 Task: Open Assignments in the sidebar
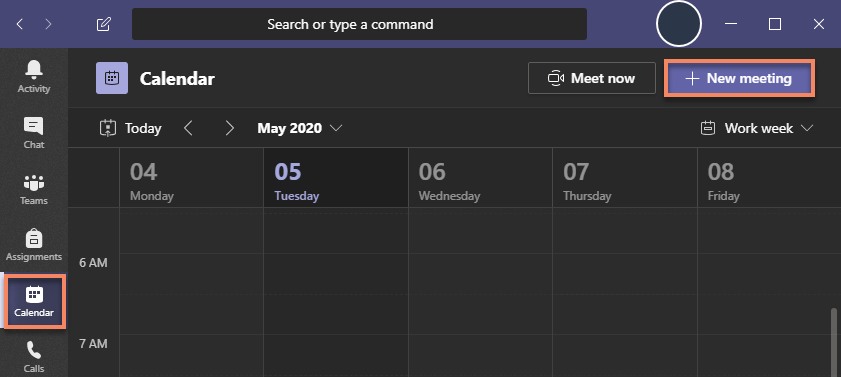[34, 245]
